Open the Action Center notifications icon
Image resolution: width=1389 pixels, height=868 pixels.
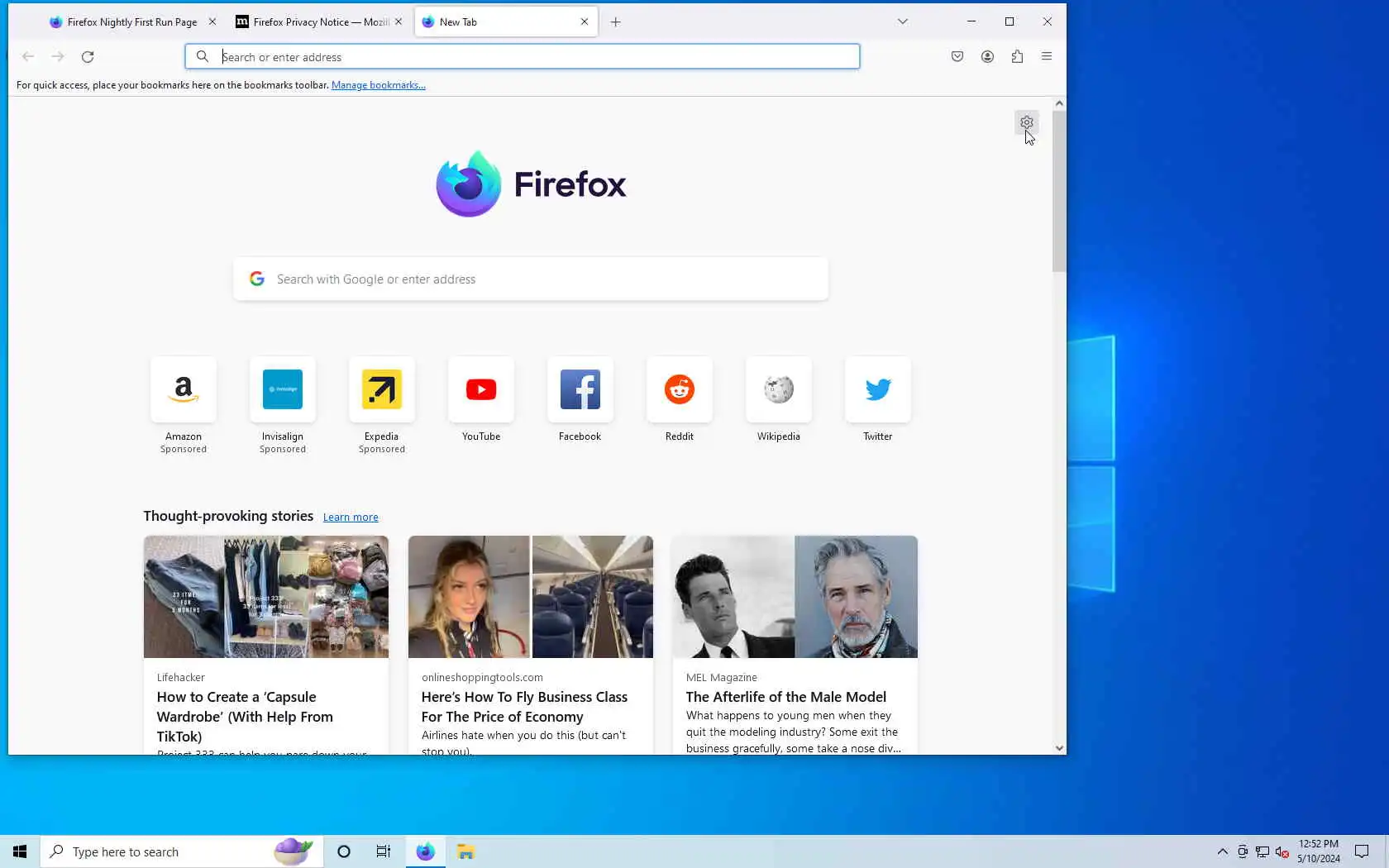(x=1362, y=851)
